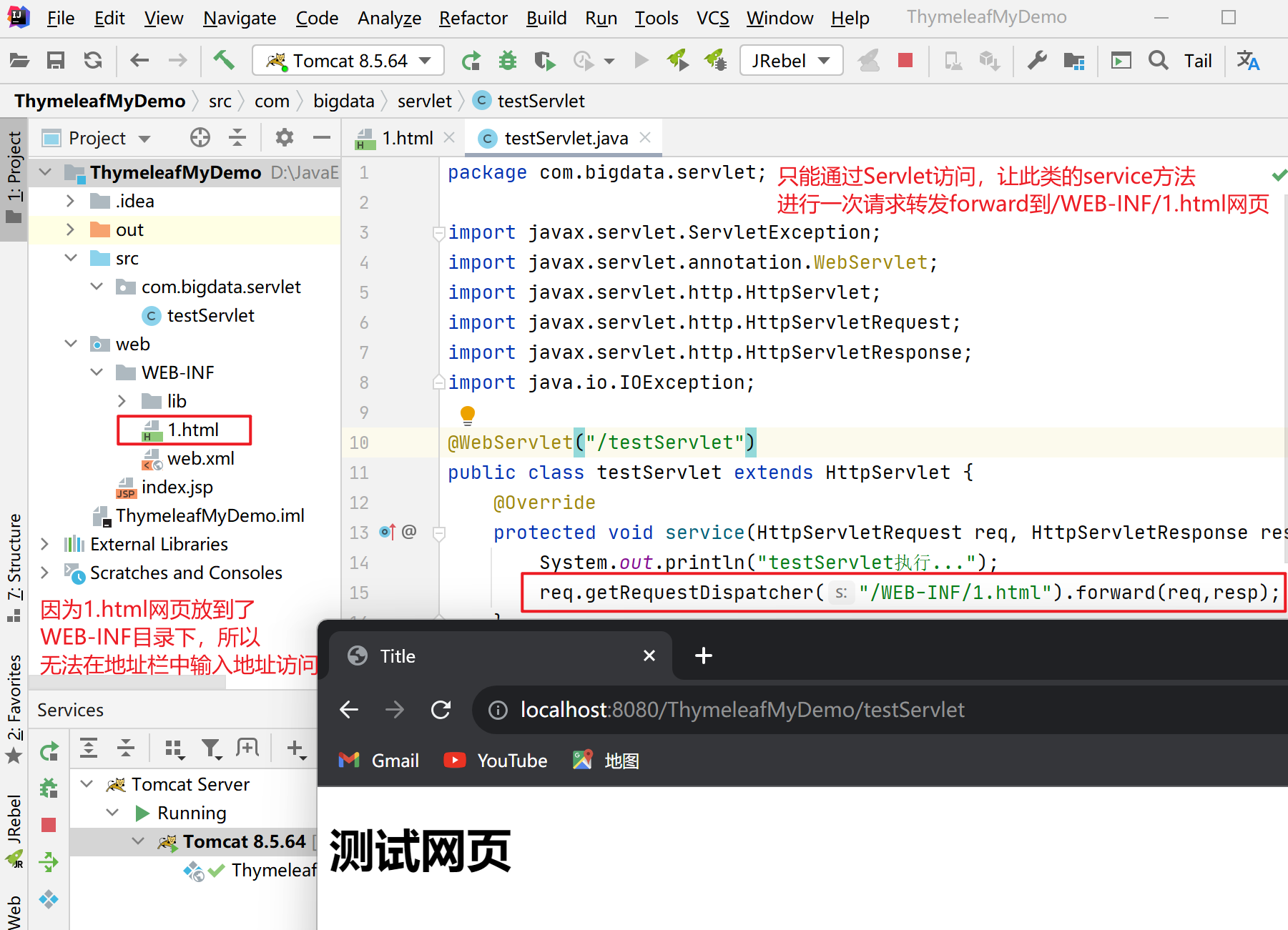Image resolution: width=1288 pixels, height=930 pixels.
Task: Collapse the WEB-INF folder in project tree
Action: pyautogui.click(x=97, y=372)
